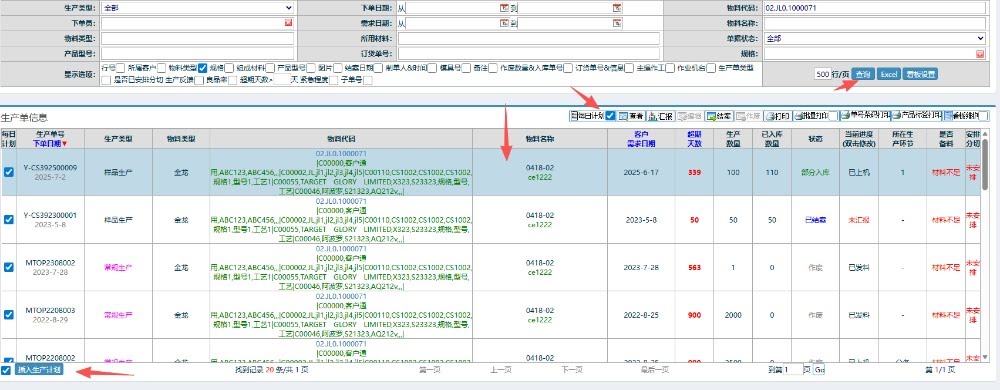1000x390 pixels.
Task: Open the 下单日期 end date calendar icon
Action: point(617,8)
